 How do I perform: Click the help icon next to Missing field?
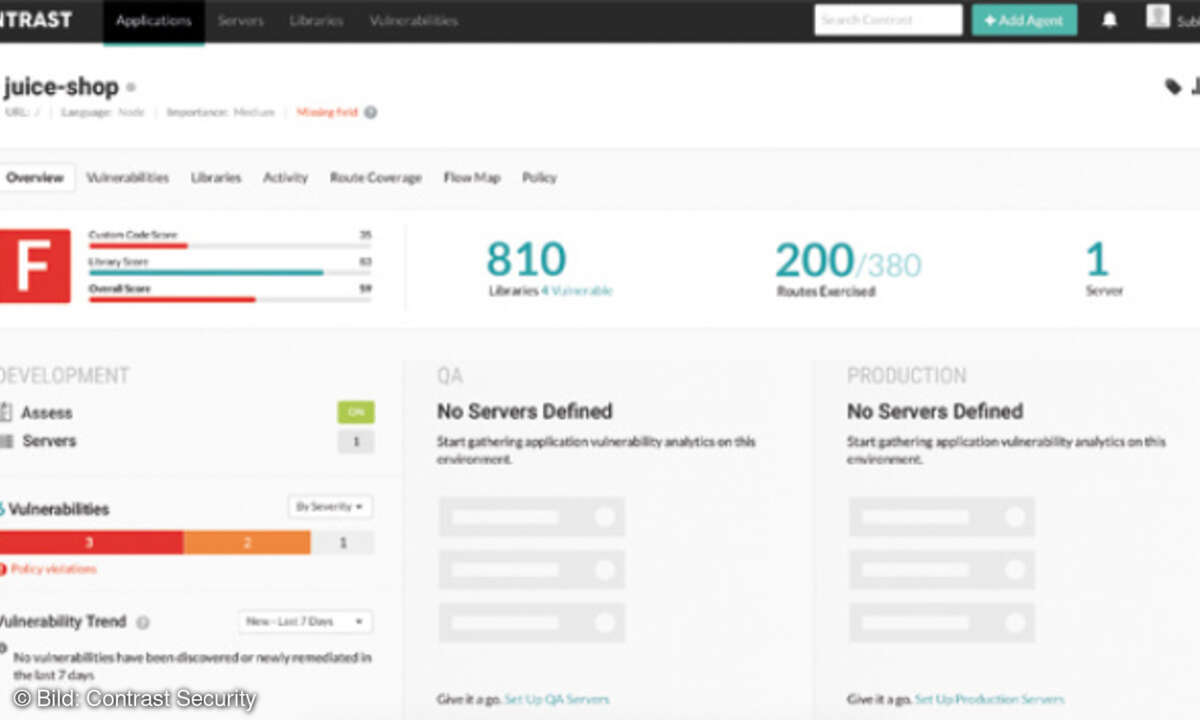point(370,113)
